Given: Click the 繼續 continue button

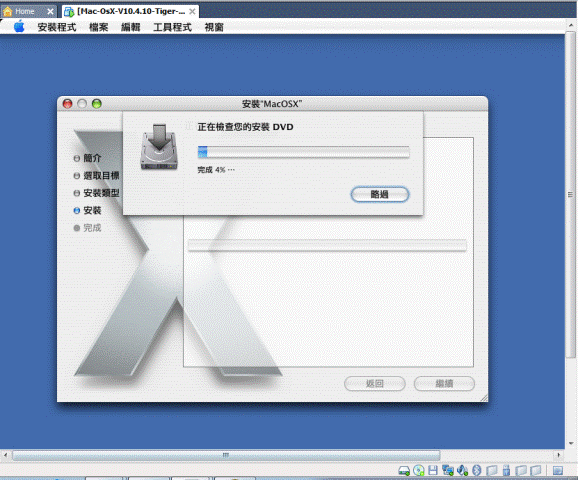Looking at the screenshot, I should [x=444, y=383].
